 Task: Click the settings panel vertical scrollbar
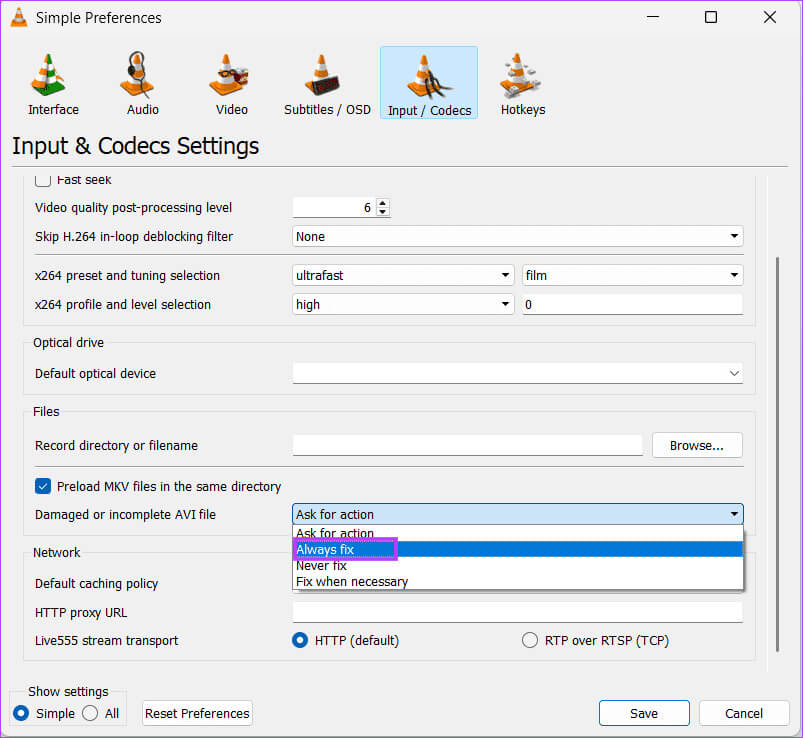(x=777, y=453)
